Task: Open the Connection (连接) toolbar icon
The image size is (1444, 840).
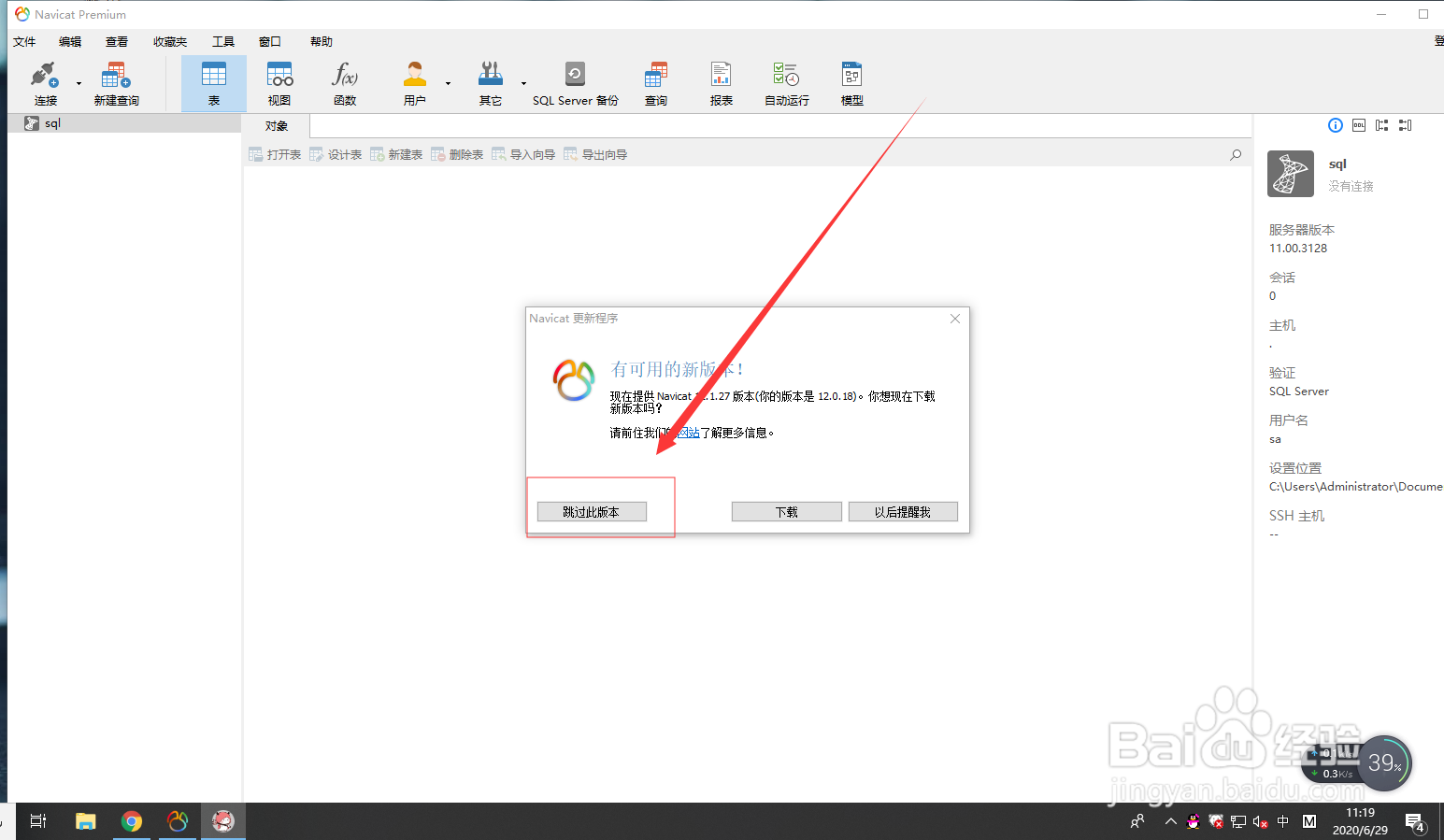Action: 45,83
